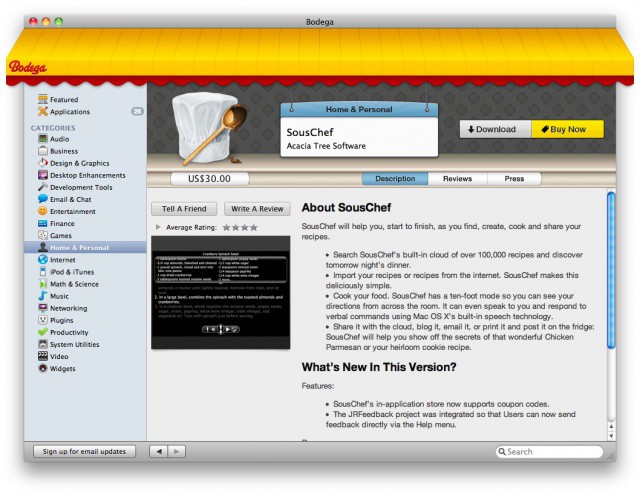
Task: Open the Internet globe icon
Action: coord(43,260)
